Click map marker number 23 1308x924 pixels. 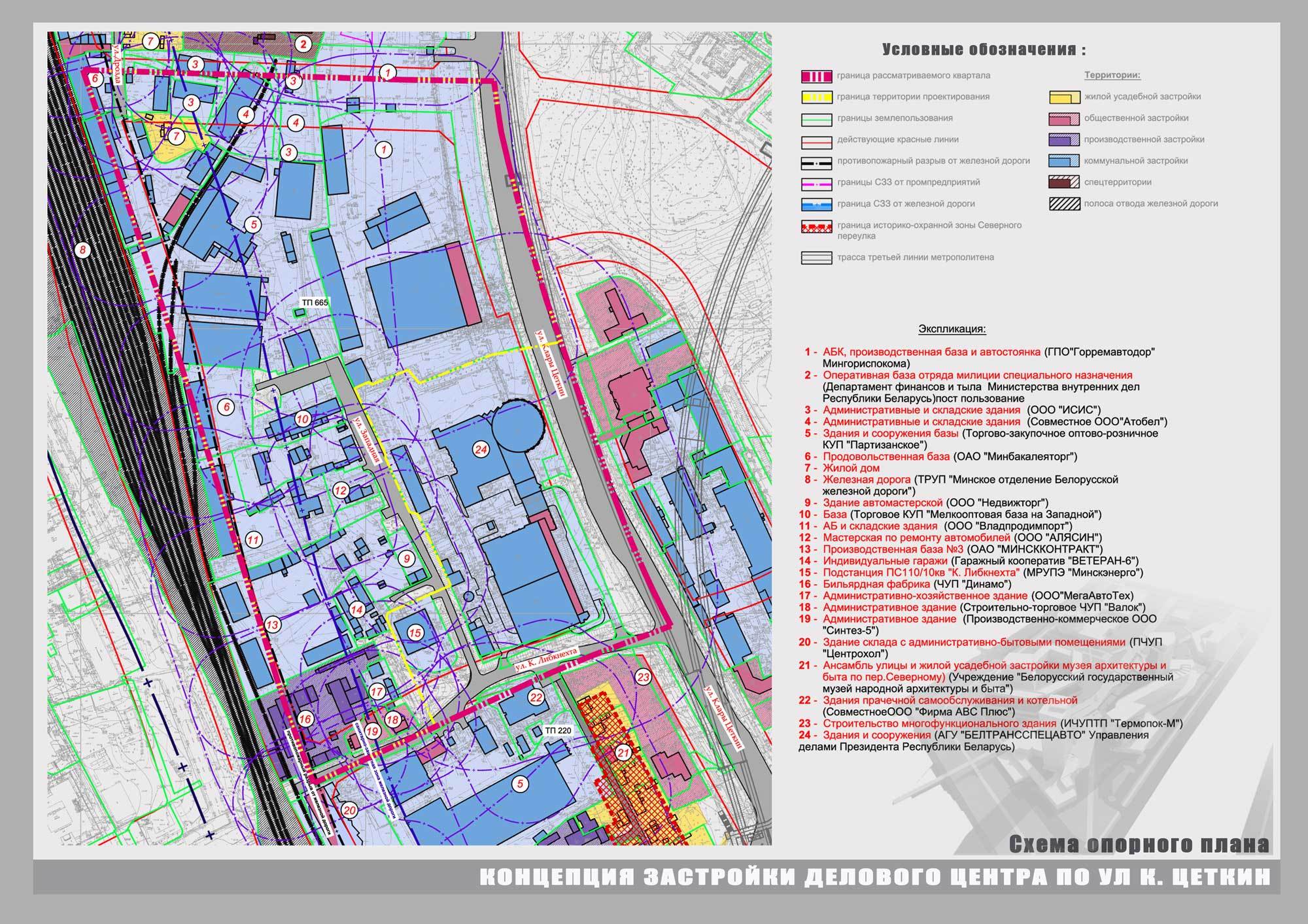644,677
